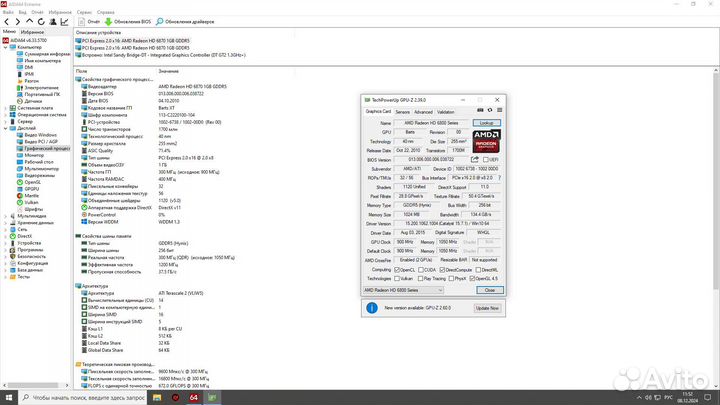Viewport: 720px width, 405px height.
Task: Switch to the Sensors tab in GPU-Z
Action: click(x=403, y=112)
